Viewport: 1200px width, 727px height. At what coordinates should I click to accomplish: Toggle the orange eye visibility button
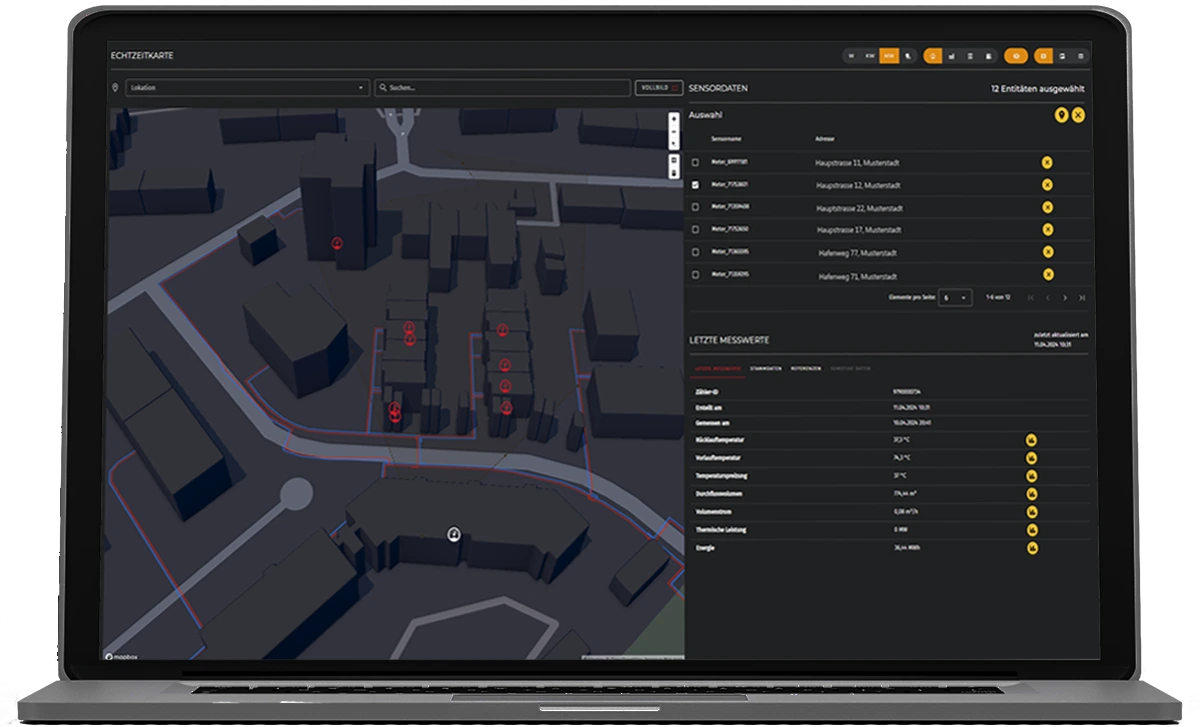pos(1016,56)
